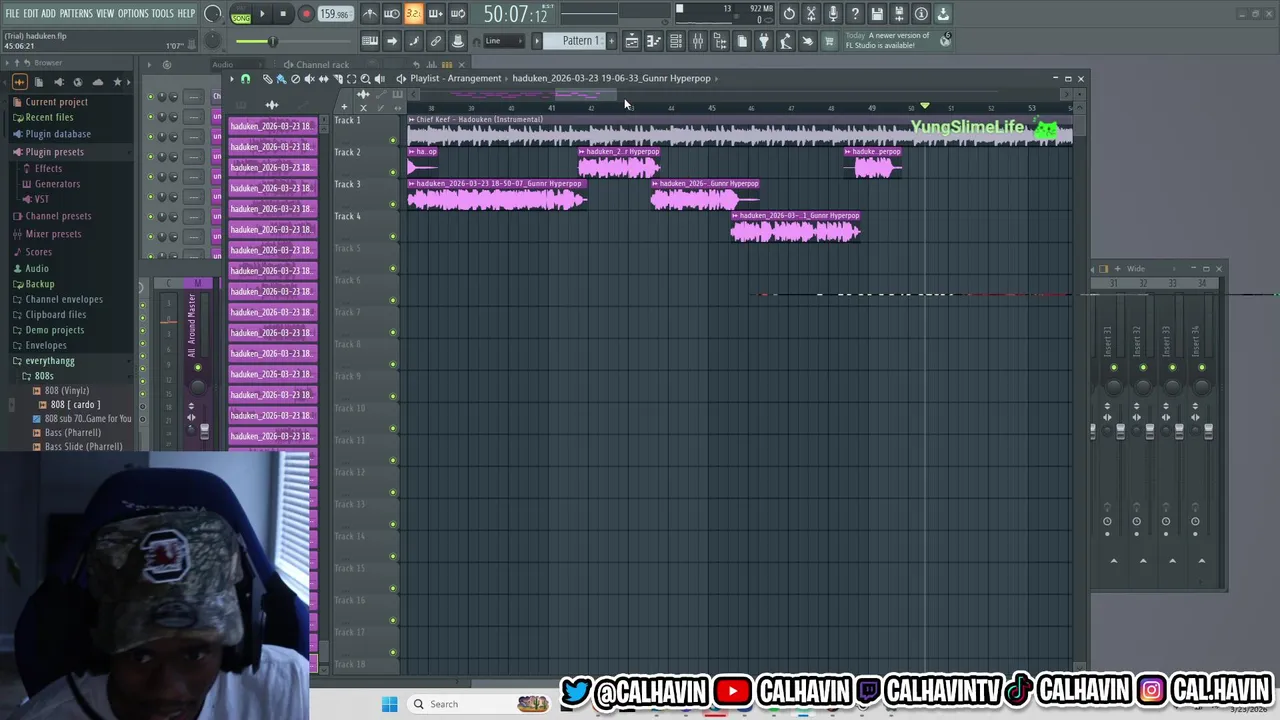The image size is (1280, 720).
Task: Open the OPTIONS menu
Action: 133,13
